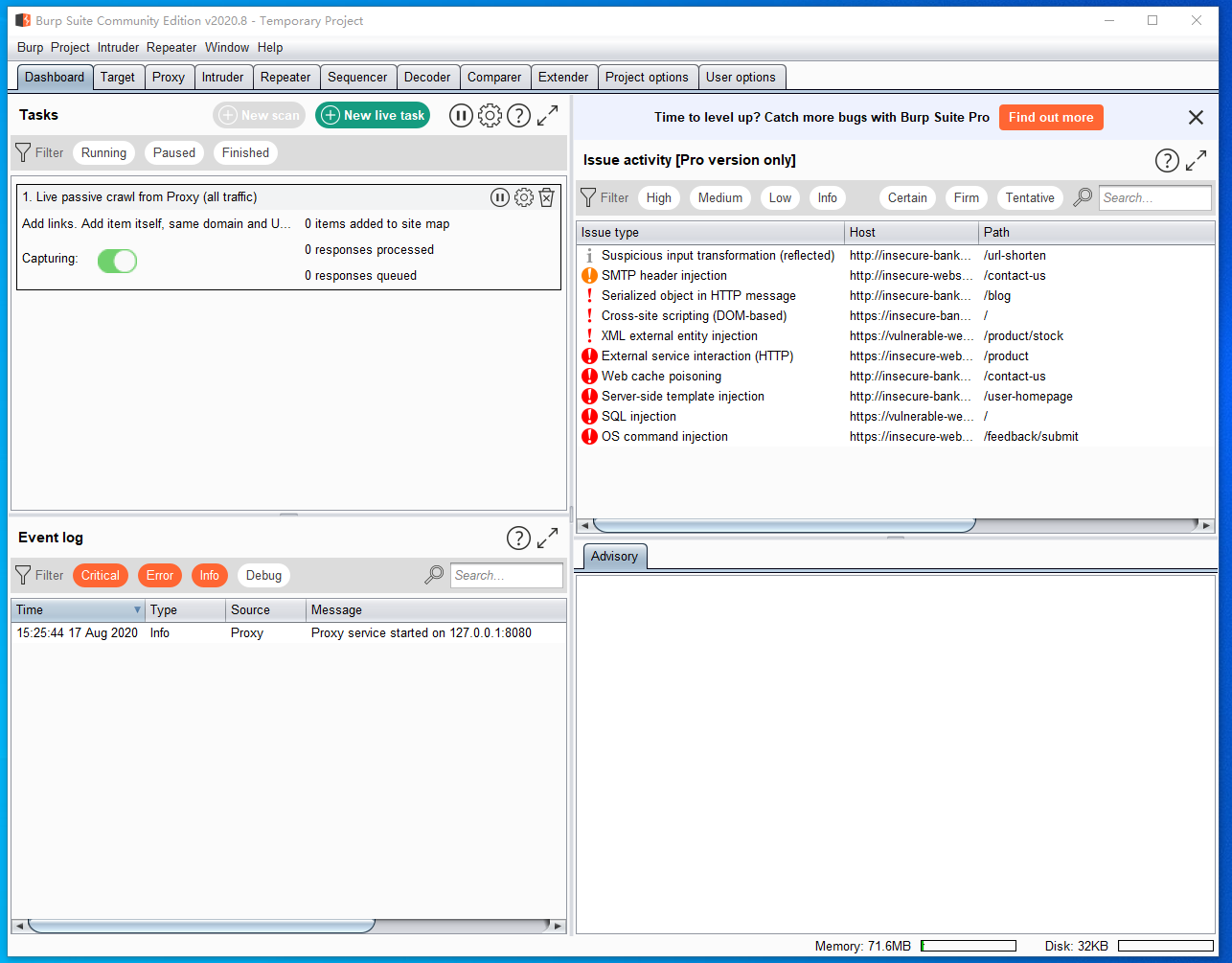Click the Disk usage bar
Viewport: 1232px width, 963px height.
pos(1166,946)
